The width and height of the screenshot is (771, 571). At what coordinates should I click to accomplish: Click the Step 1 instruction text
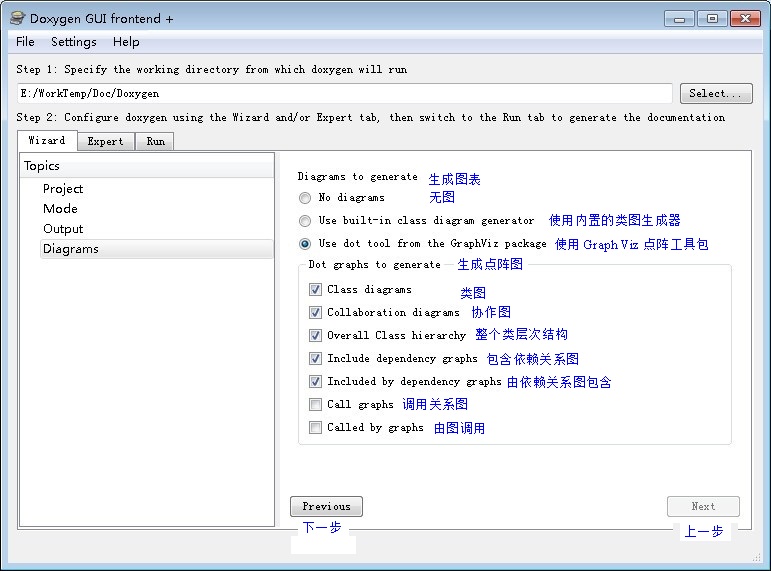211,69
